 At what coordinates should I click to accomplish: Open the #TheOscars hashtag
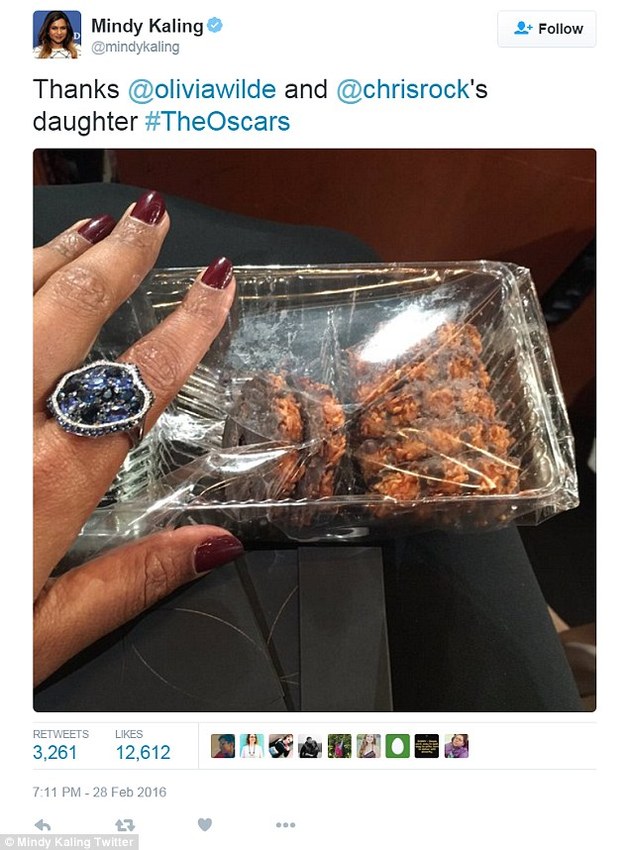[x=217, y=121]
